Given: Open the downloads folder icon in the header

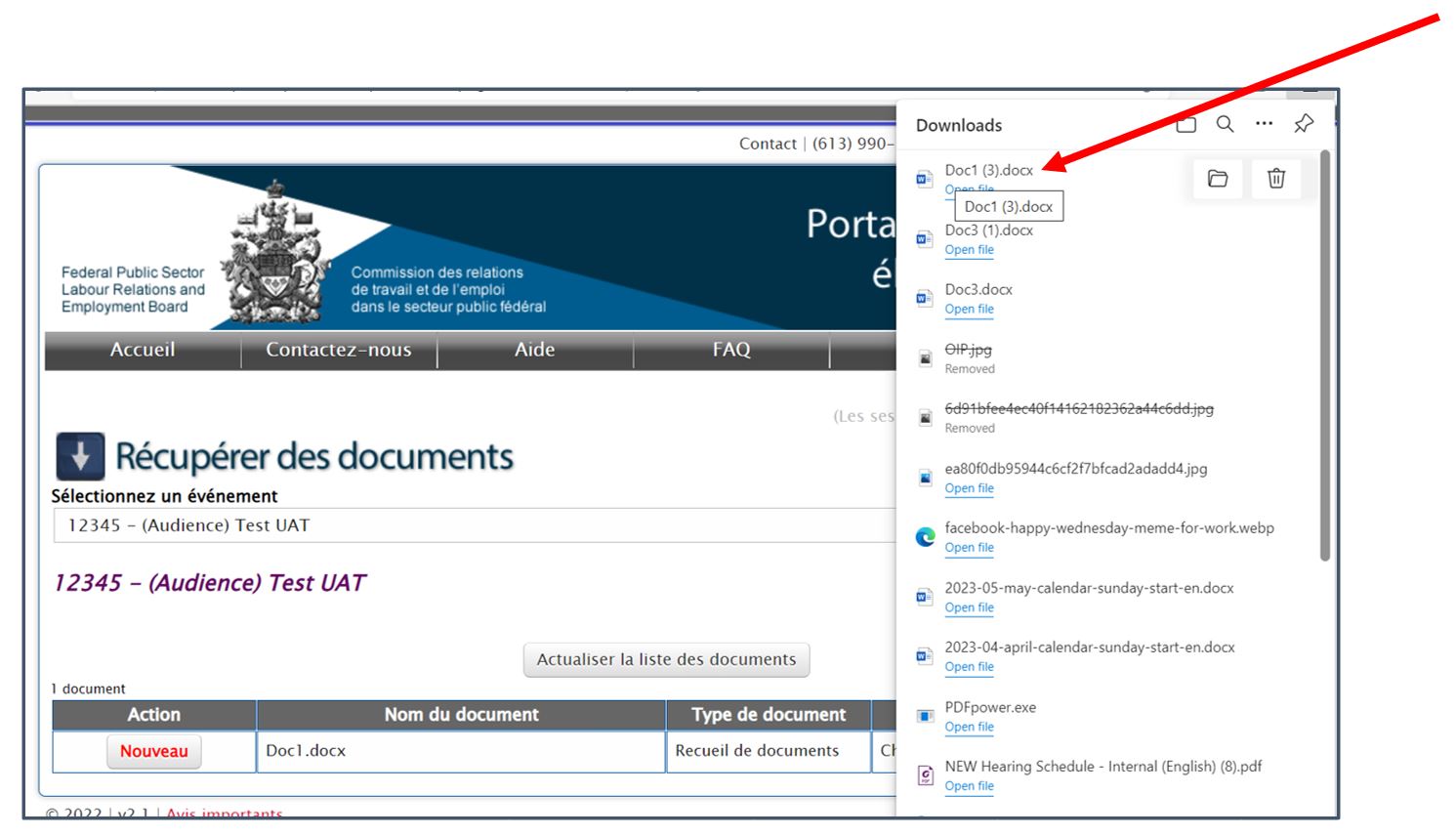Looking at the screenshot, I should coord(1186,124).
